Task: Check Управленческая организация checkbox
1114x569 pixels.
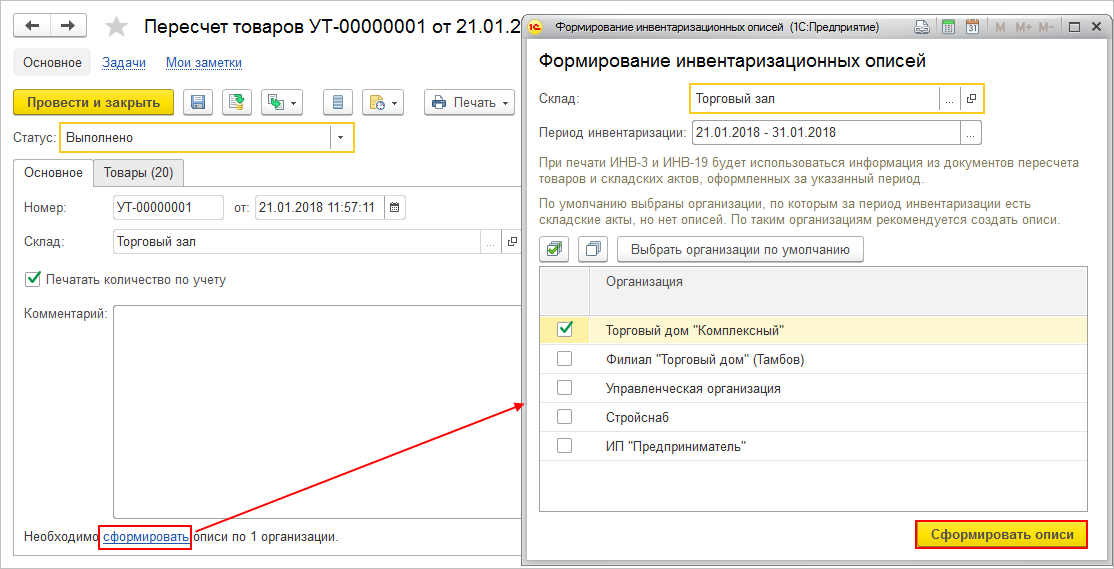Action: coord(565,389)
